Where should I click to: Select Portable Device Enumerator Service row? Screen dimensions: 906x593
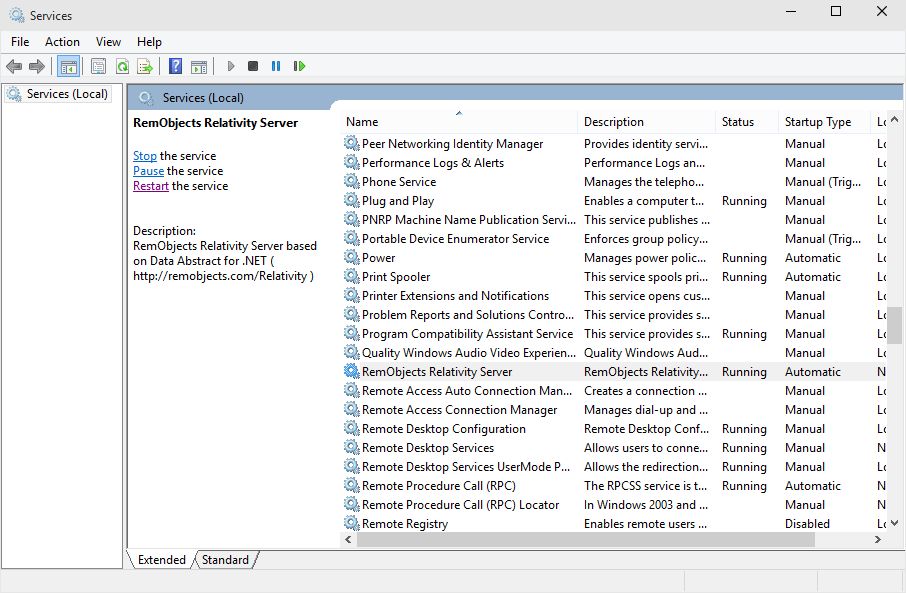[614, 239]
